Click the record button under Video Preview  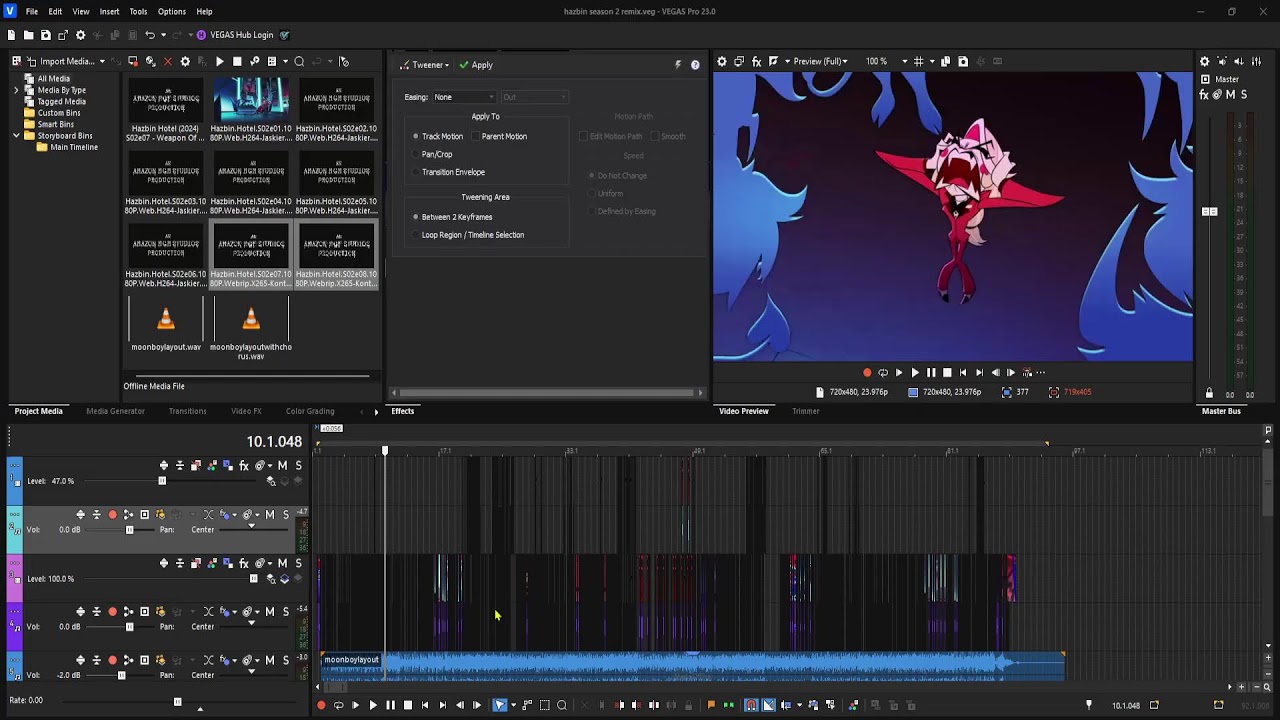(x=867, y=372)
